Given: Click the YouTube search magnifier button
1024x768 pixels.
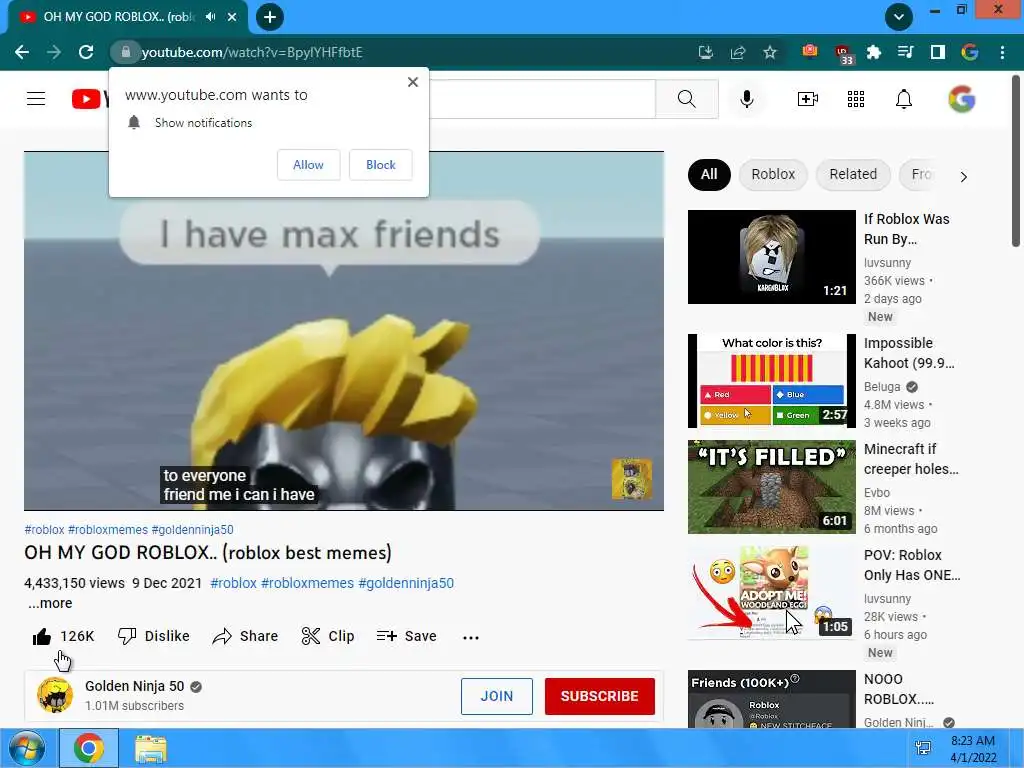Looking at the screenshot, I should (686, 99).
